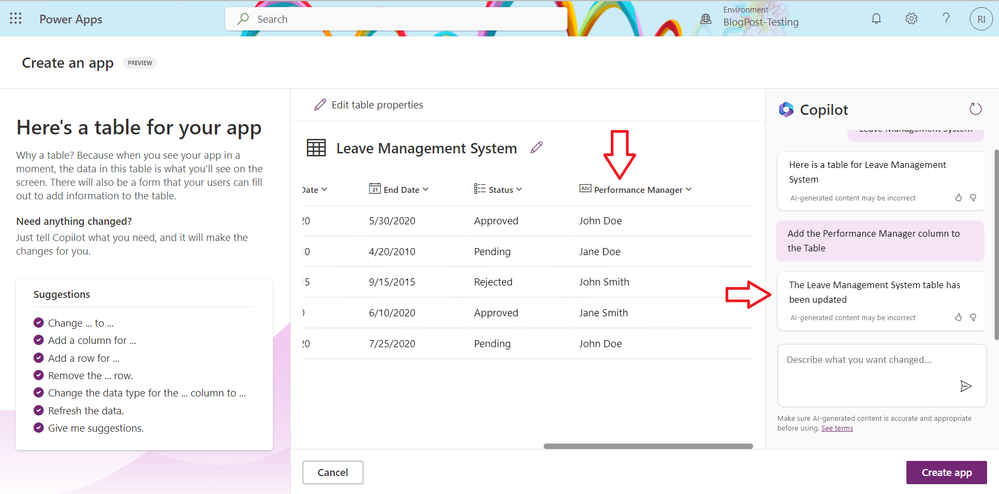999x494 pixels.
Task: Select suggestion 'Add a row for ...'
Action: point(83,358)
